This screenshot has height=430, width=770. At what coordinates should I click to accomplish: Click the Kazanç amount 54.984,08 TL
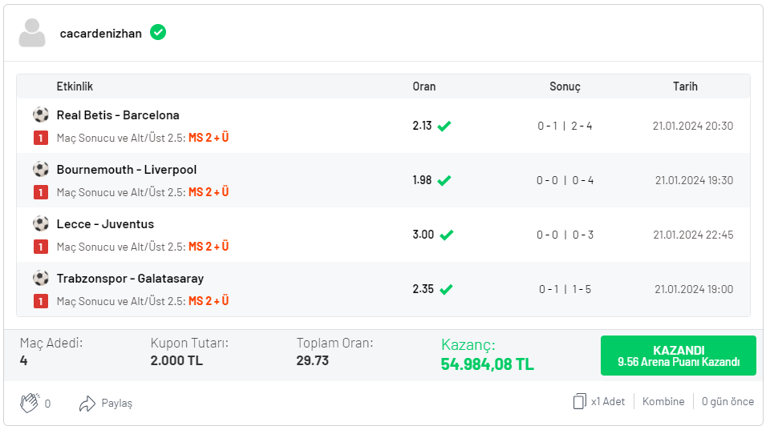pyautogui.click(x=487, y=364)
